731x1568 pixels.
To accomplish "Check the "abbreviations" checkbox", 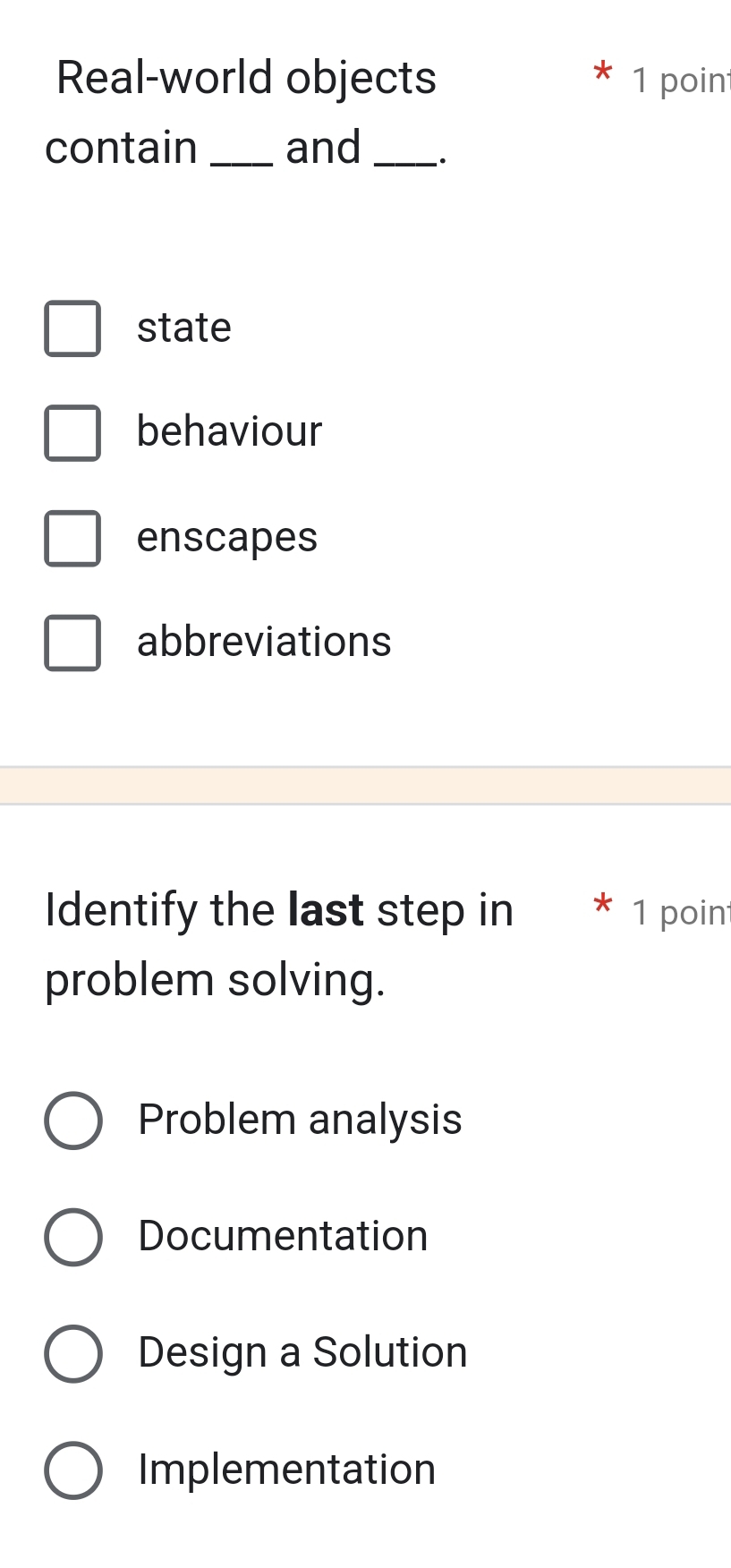I will 72,643.
